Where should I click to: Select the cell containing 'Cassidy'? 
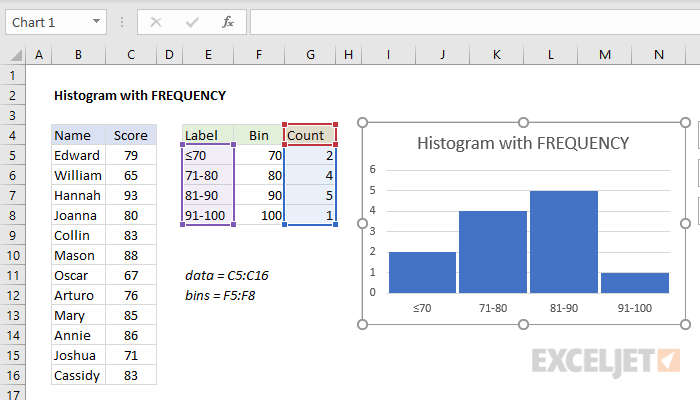[79, 375]
